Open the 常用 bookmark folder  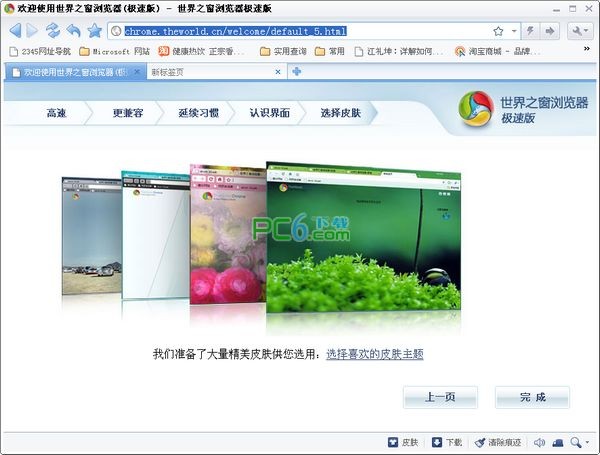pos(330,51)
